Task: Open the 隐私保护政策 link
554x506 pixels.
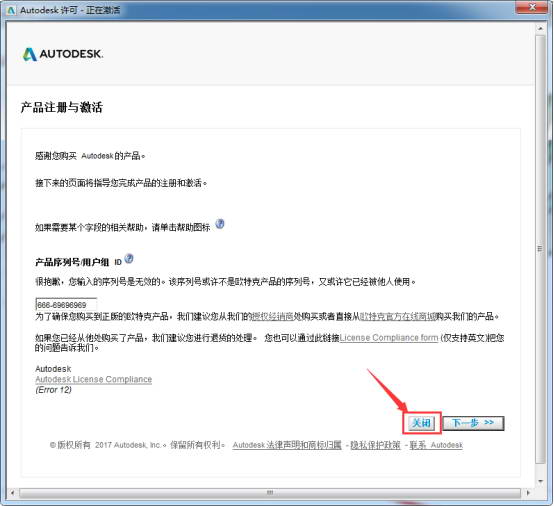Action: [x=375, y=445]
